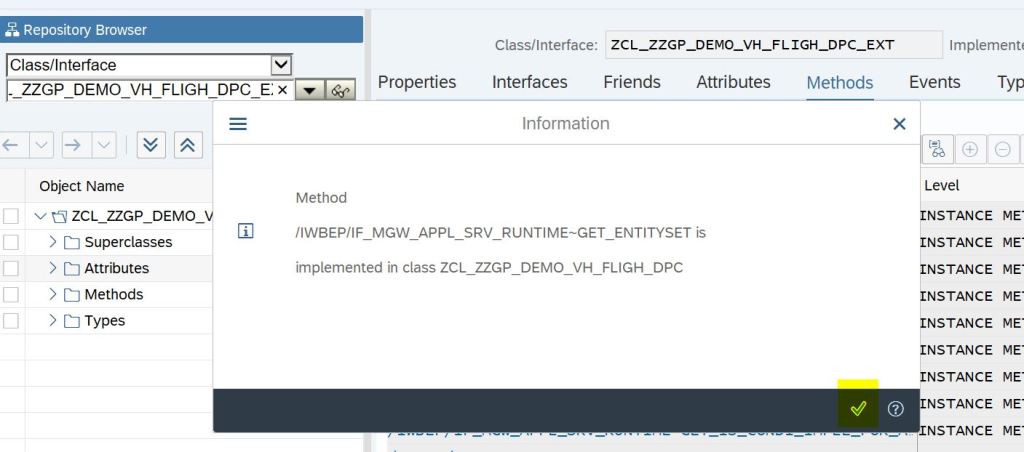
Task: Close the Information dialog with the X
Action: point(899,124)
